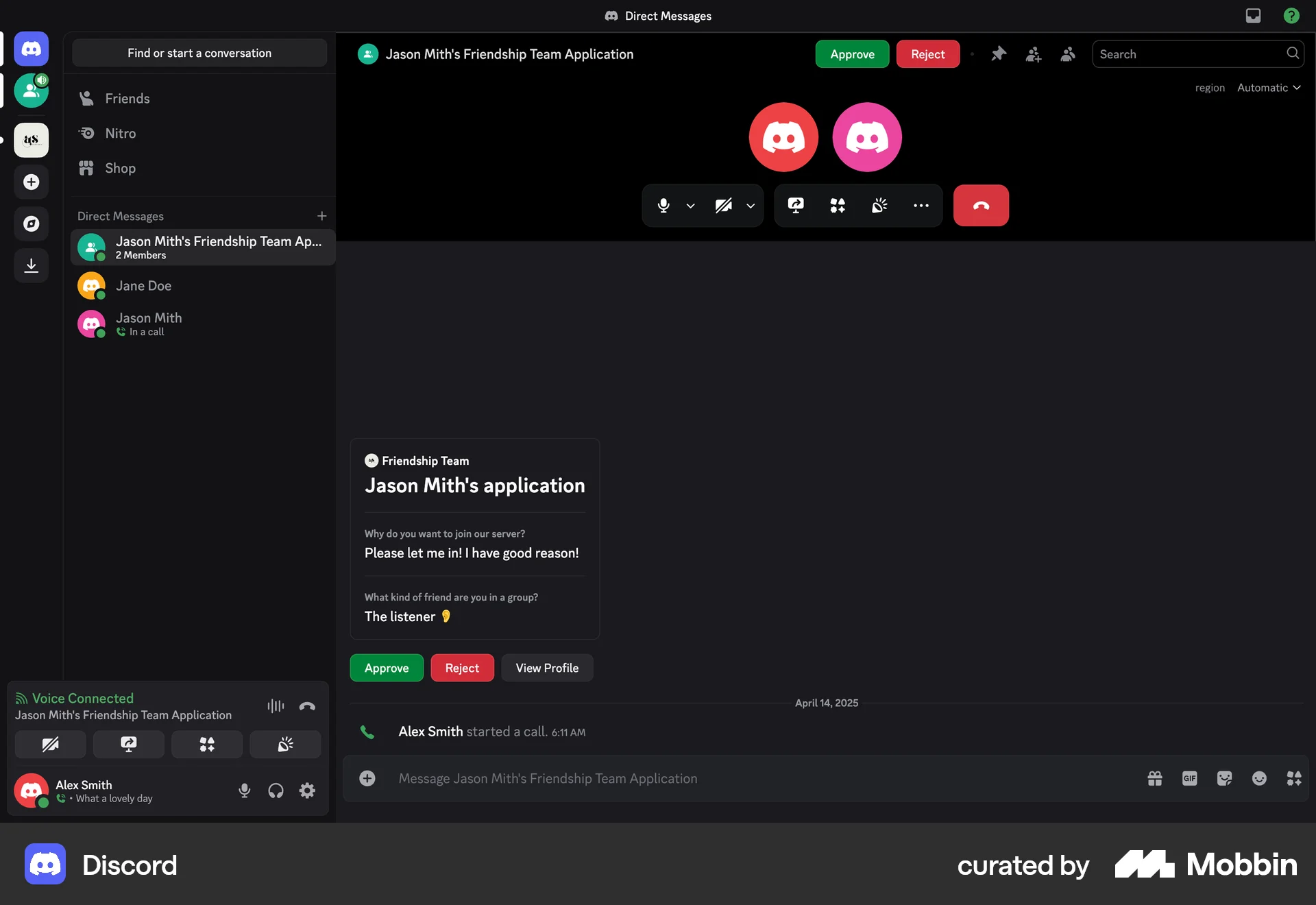This screenshot has height=905, width=1316.
Task: Start screen sharing in the call controls
Action: pyautogui.click(x=795, y=205)
